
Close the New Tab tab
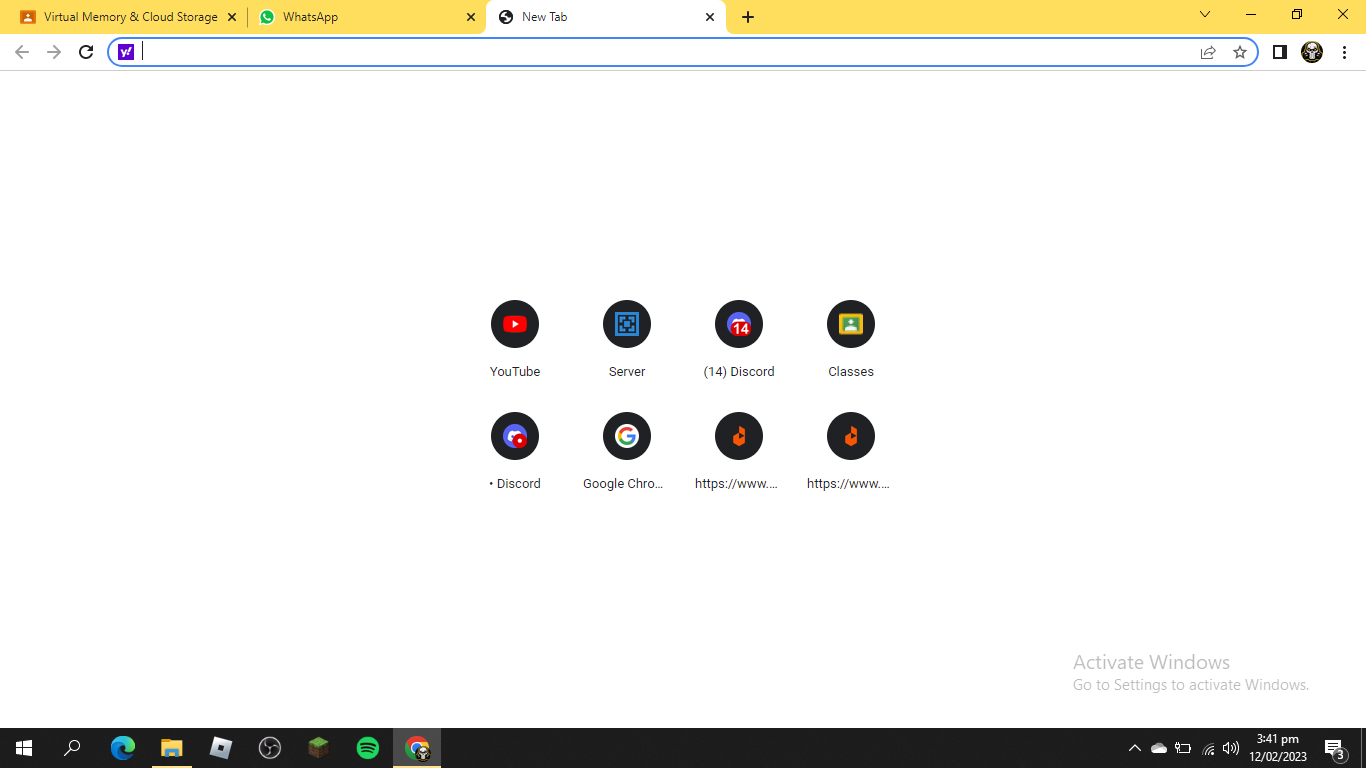pos(710,17)
